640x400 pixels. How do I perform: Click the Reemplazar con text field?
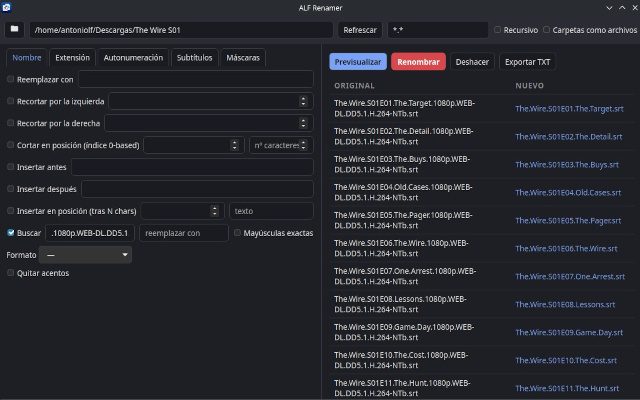[196, 79]
